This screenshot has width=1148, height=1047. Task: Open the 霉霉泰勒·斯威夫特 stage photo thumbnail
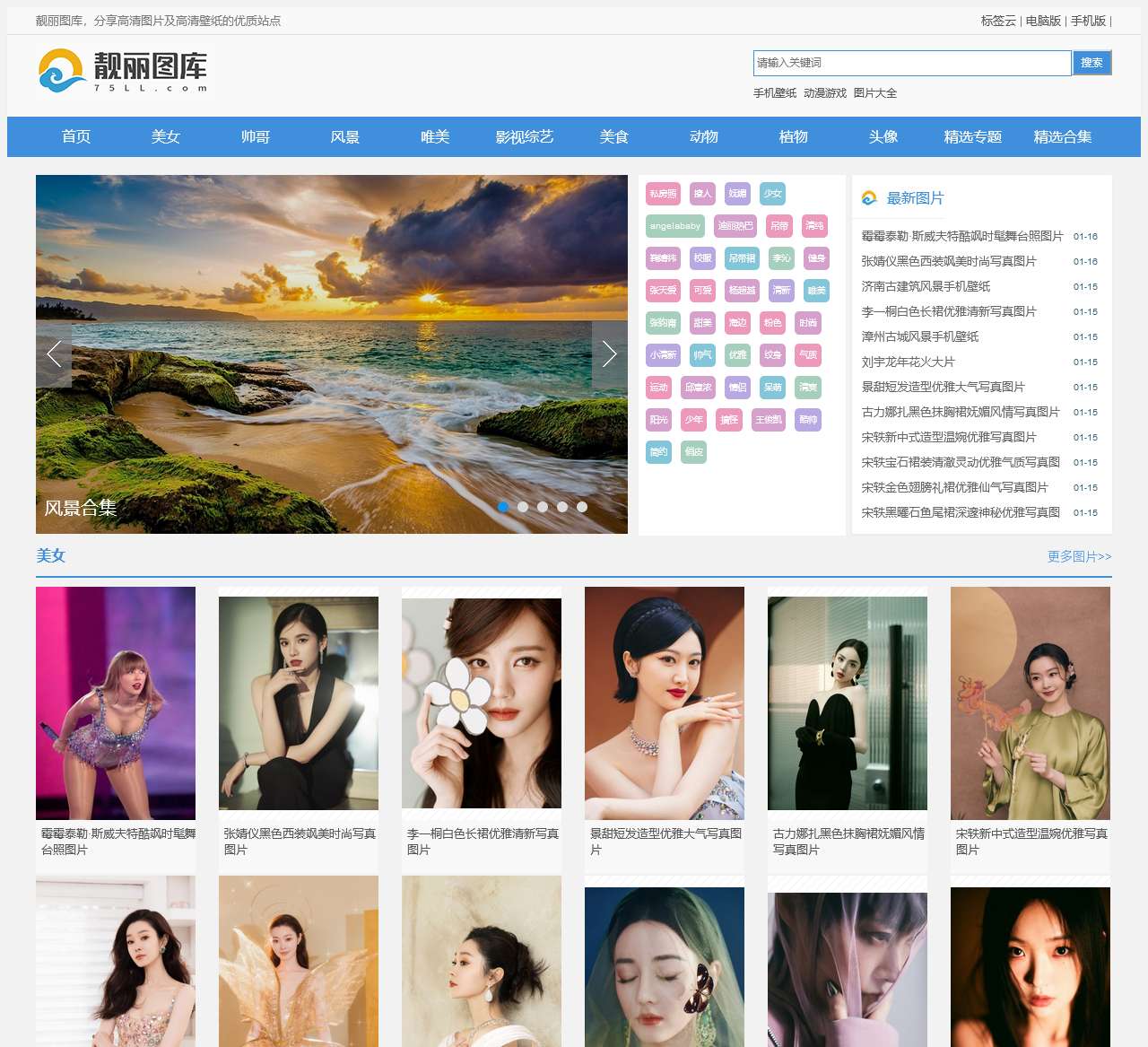[x=116, y=703]
